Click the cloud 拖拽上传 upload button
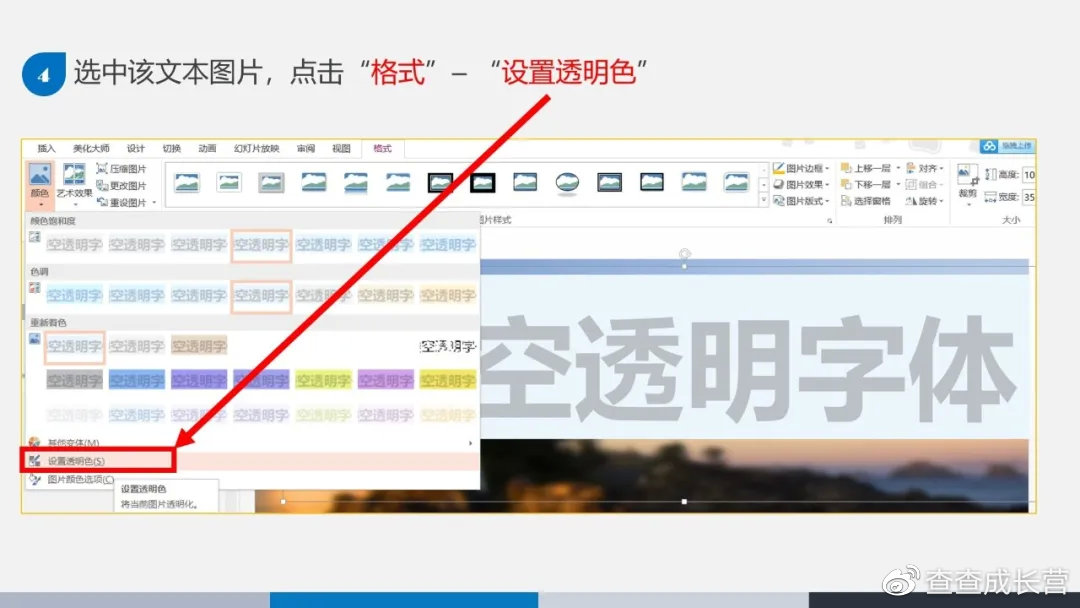The height and width of the screenshot is (608, 1080). tap(1006, 146)
